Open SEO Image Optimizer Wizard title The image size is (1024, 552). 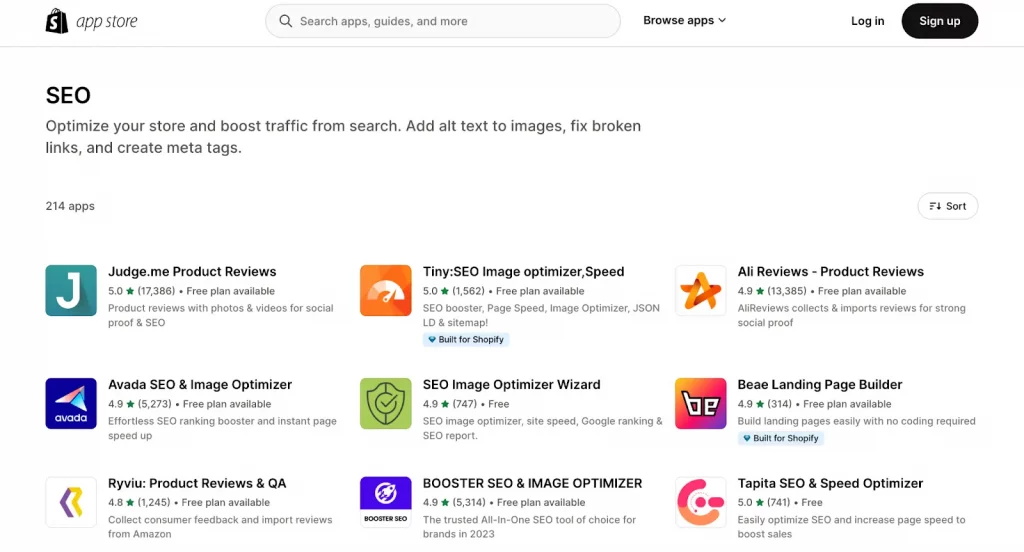tap(511, 385)
